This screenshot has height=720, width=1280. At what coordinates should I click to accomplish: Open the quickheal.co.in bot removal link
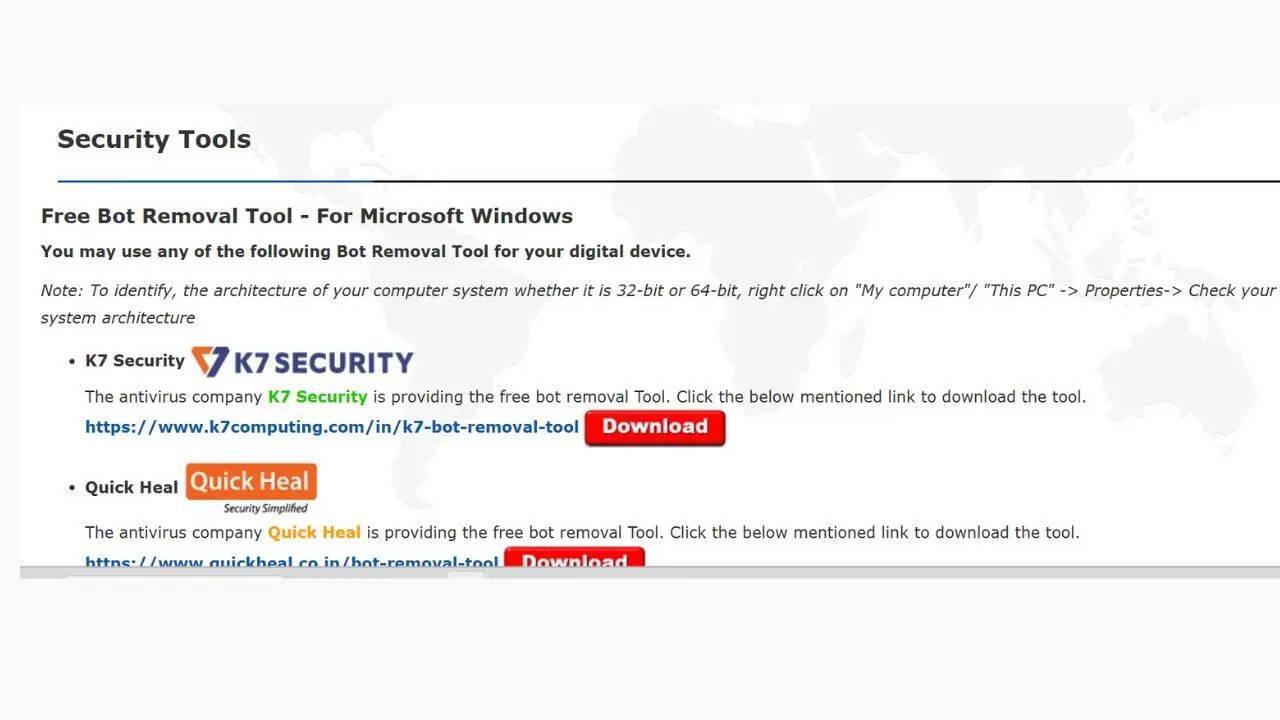(x=291, y=562)
